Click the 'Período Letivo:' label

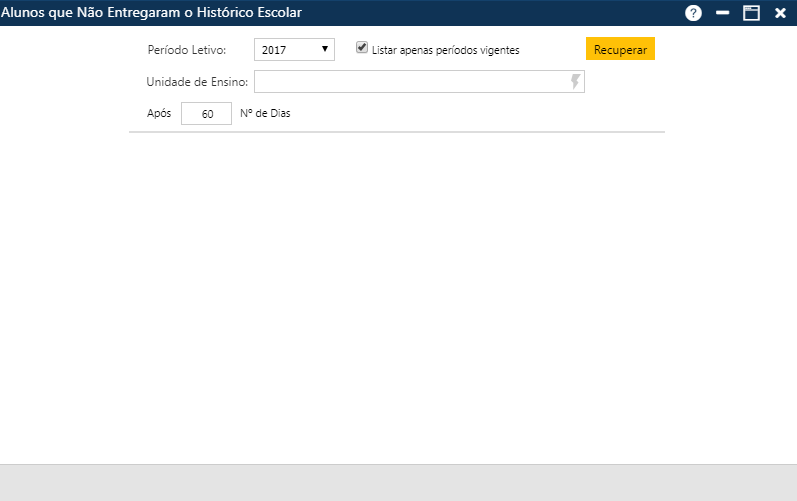click(187, 49)
